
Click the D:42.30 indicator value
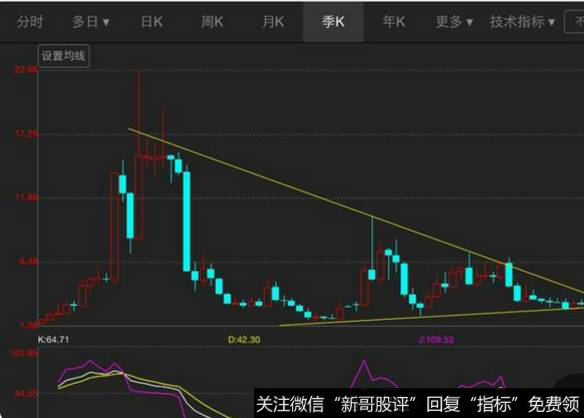coord(244,339)
